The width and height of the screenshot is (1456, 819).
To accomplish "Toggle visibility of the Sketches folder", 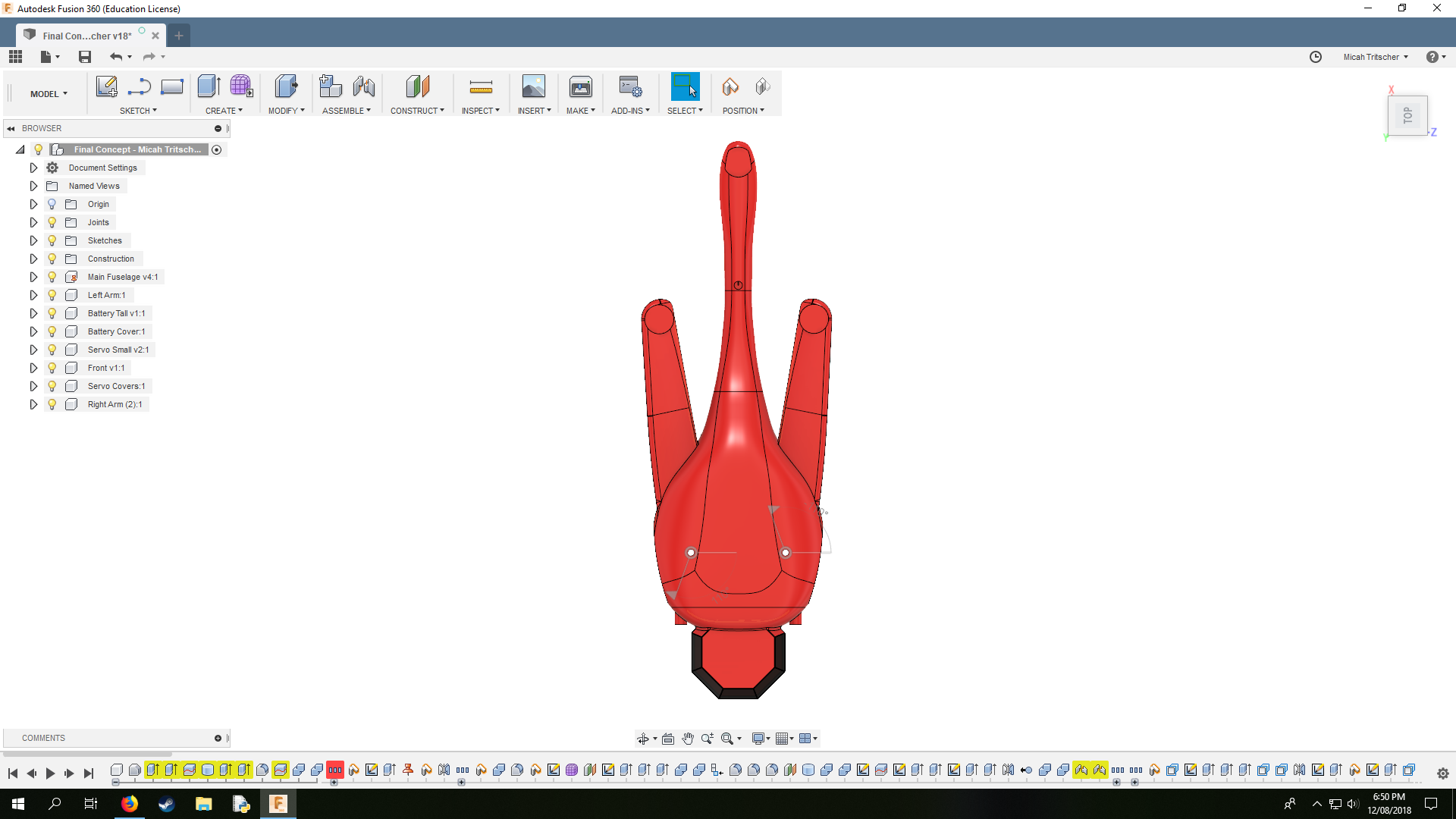I will pyautogui.click(x=52, y=240).
